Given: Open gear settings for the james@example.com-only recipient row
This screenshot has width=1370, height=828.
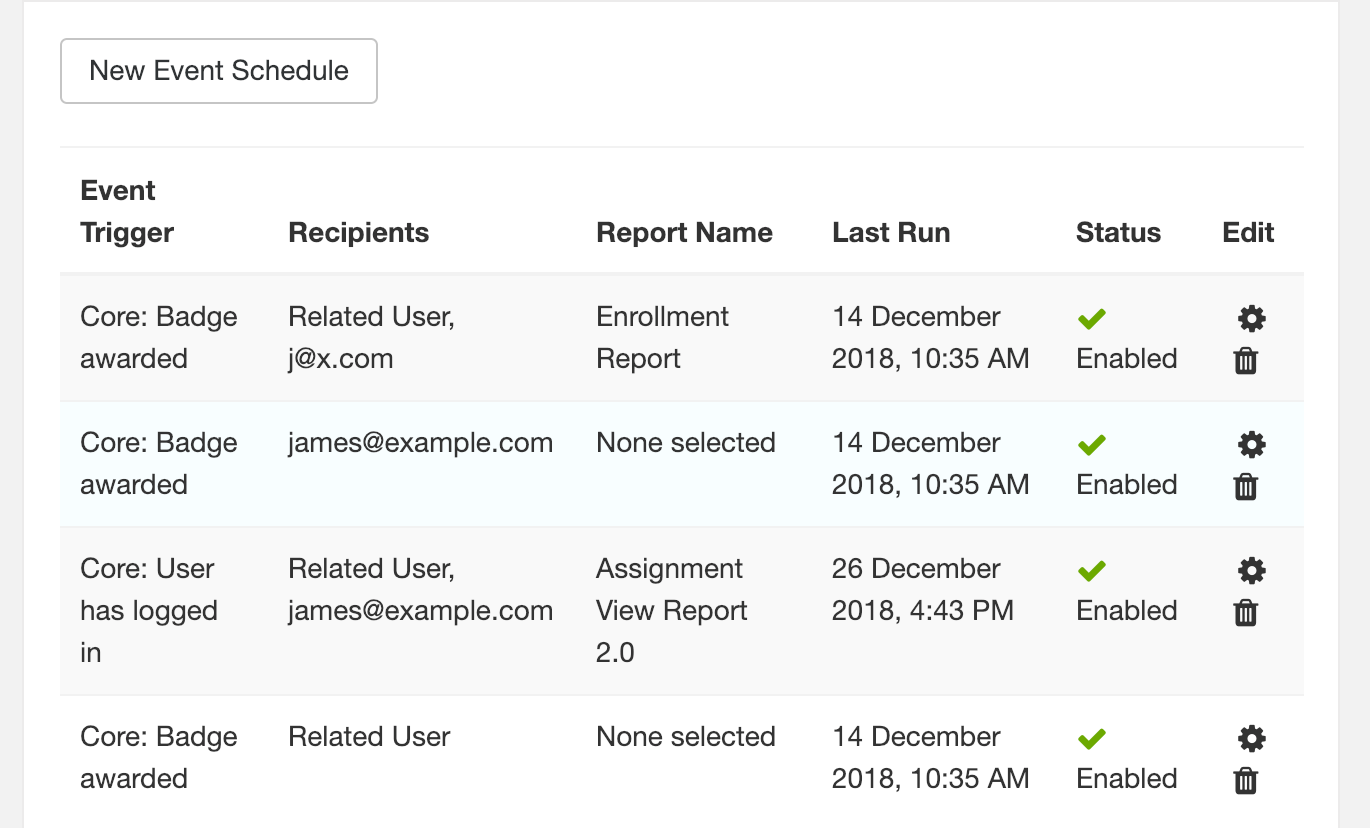Looking at the screenshot, I should 1251,445.
